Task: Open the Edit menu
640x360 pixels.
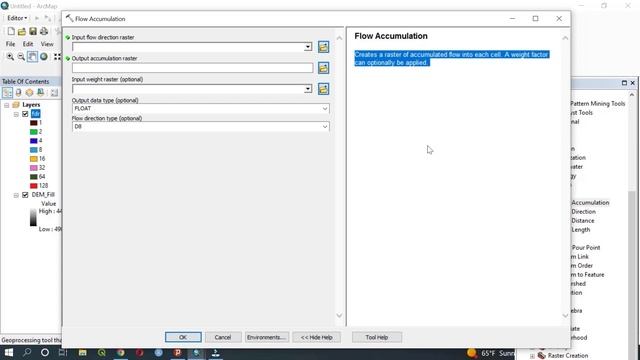Action: [28, 44]
